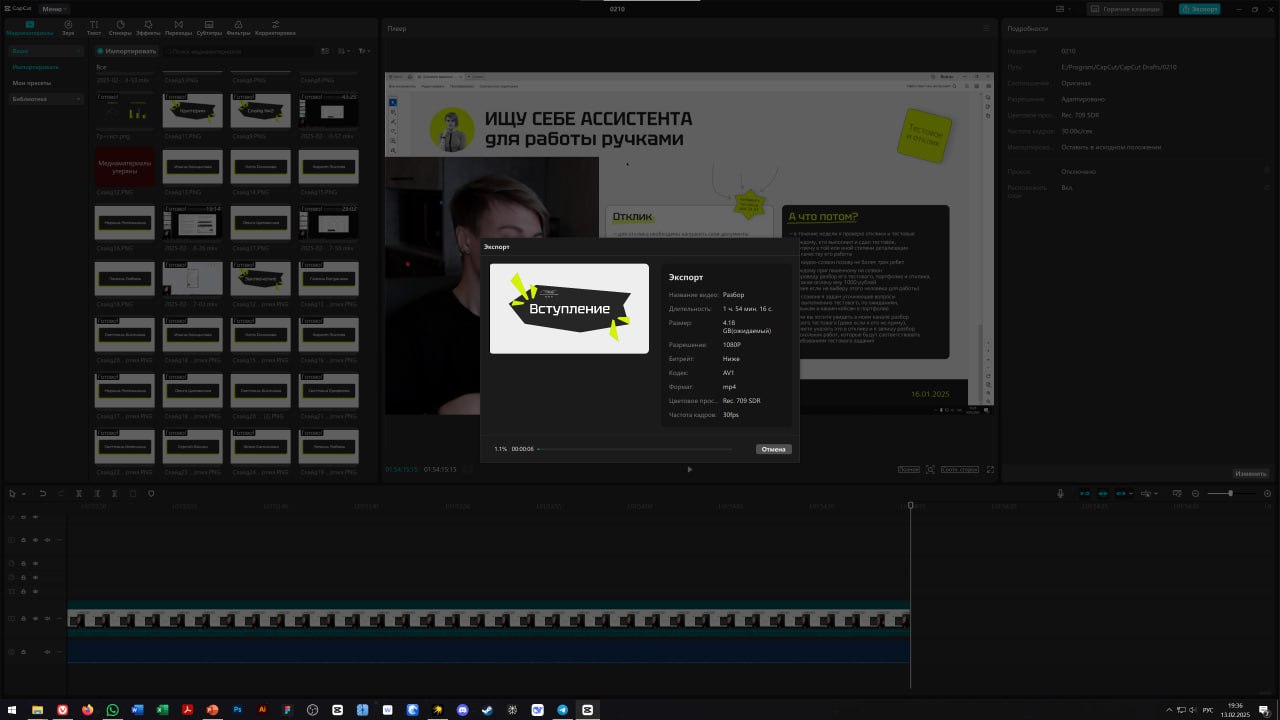
Task: Expand the Библиотека section in sidebar
Action: (x=47, y=99)
